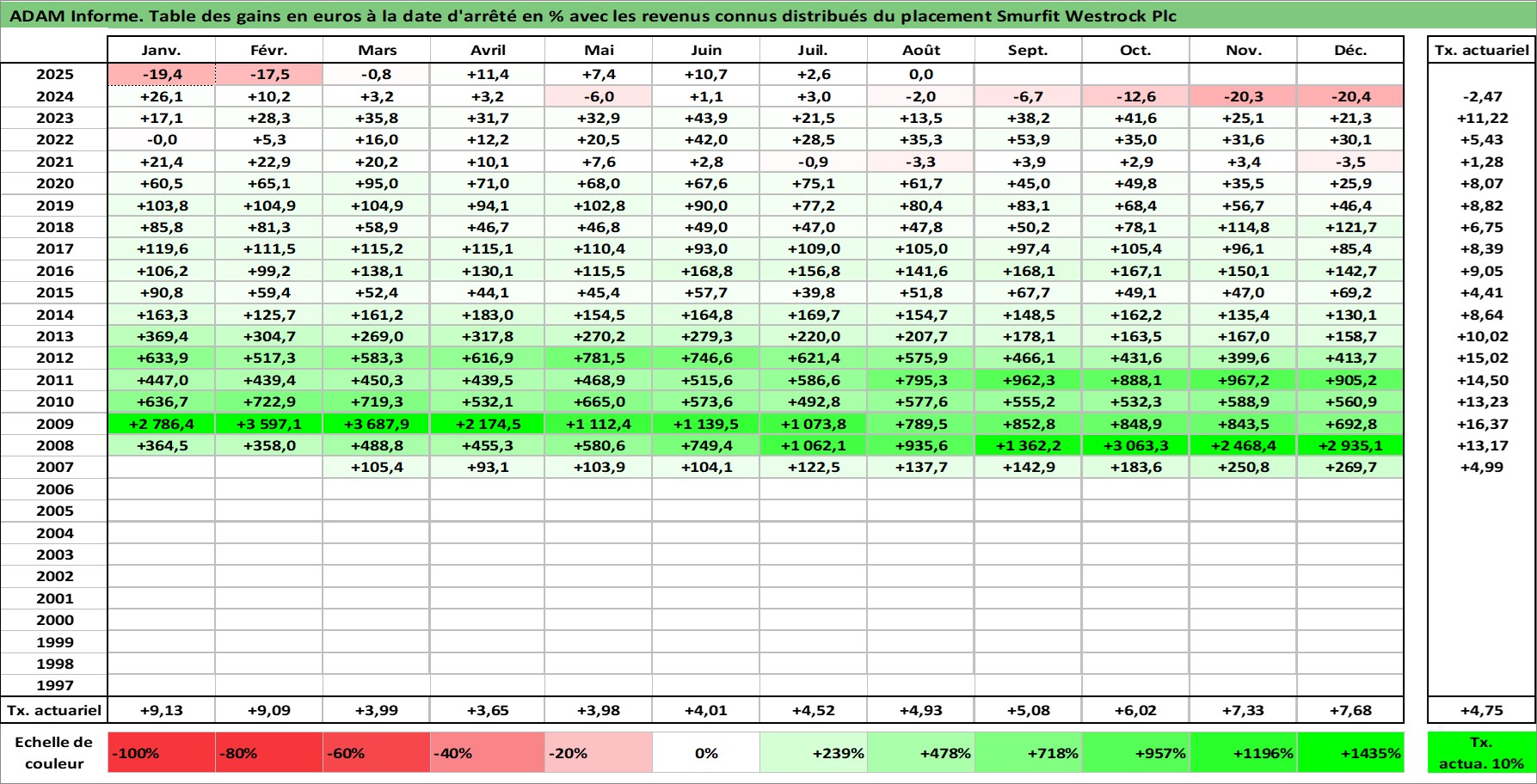This screenshot has height=784, width=1537.
Task: Select cell with value -20,4
Action: [1350, 96]
